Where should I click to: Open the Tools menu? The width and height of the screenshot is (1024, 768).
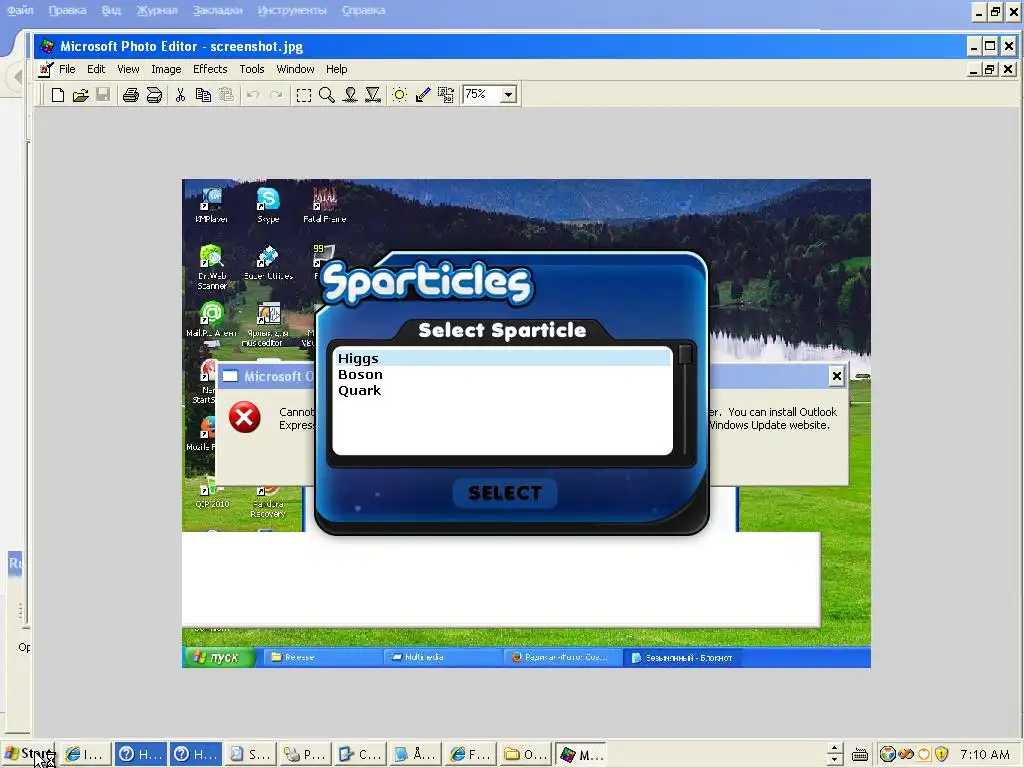(x=251, y=69)
